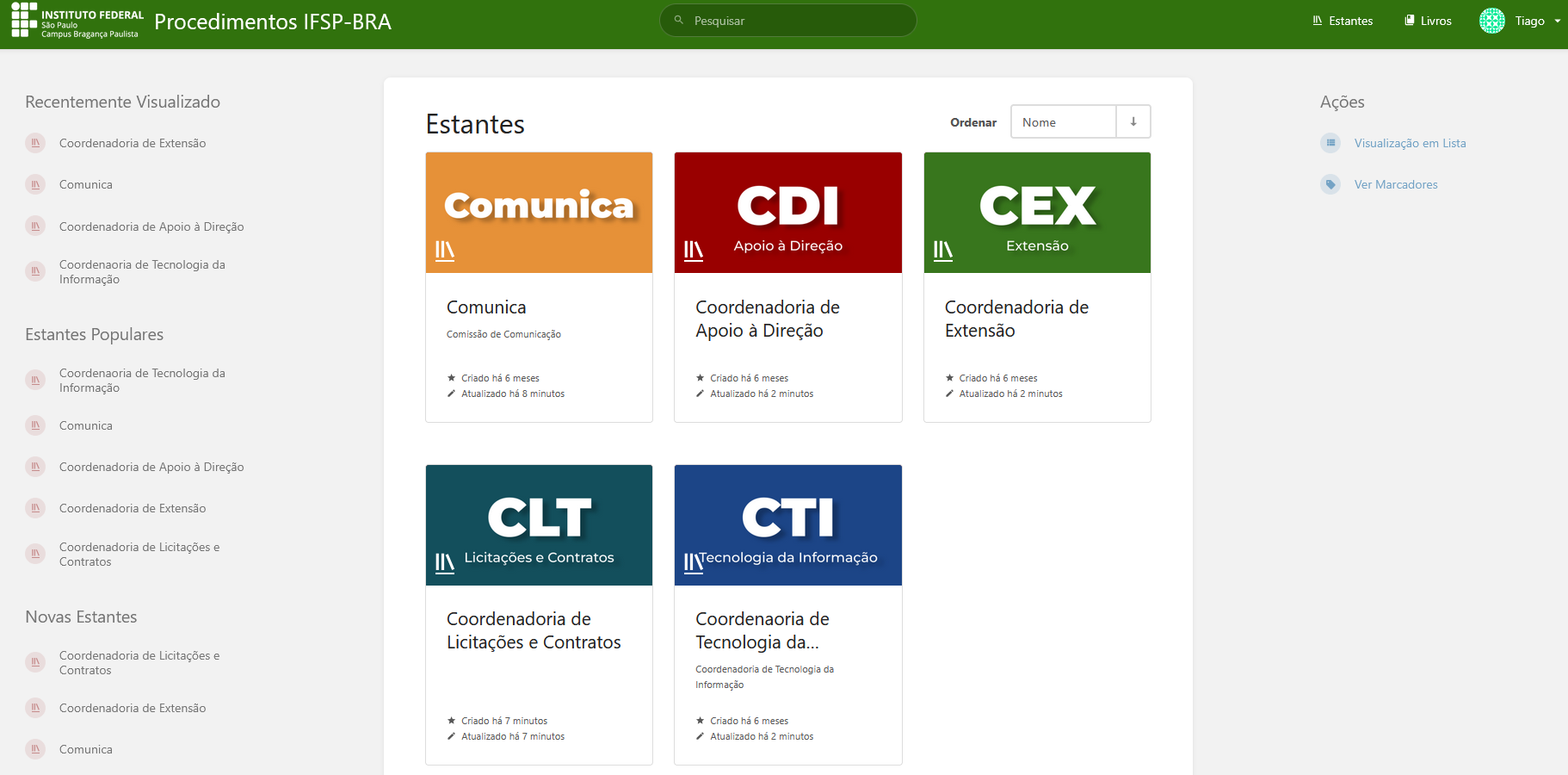Image resolution: width=1568 pixels, height=775 pixels.
Task: Click the tag icon beside Ver Marcadores
Action: coord(1330,184)
